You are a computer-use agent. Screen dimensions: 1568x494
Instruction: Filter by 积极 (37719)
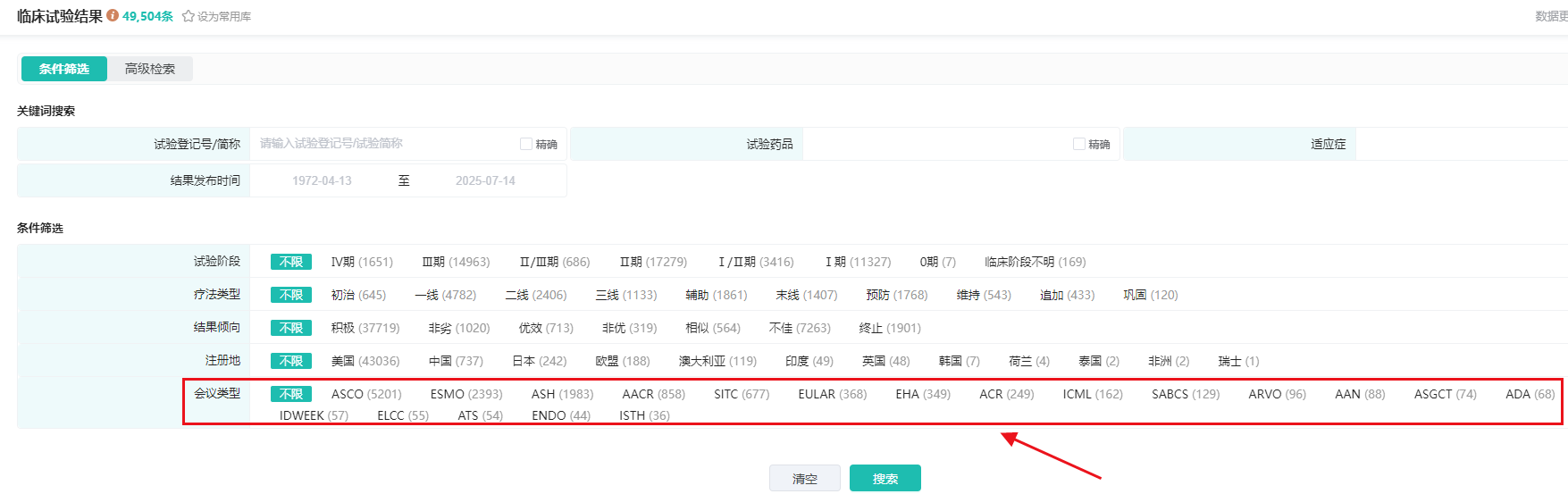(365, 328)
